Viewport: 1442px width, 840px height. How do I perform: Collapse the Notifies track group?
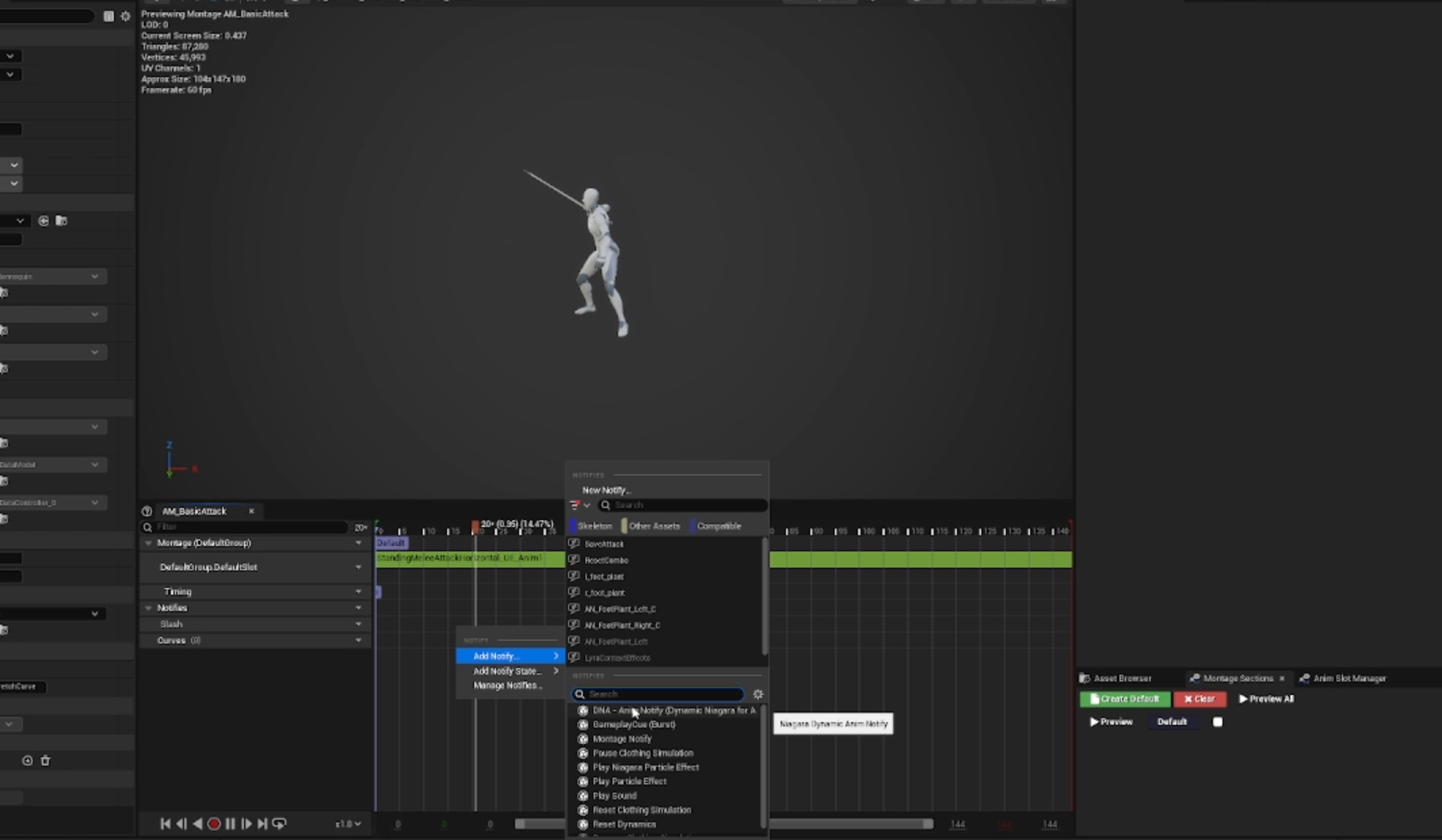click(148, 608)
